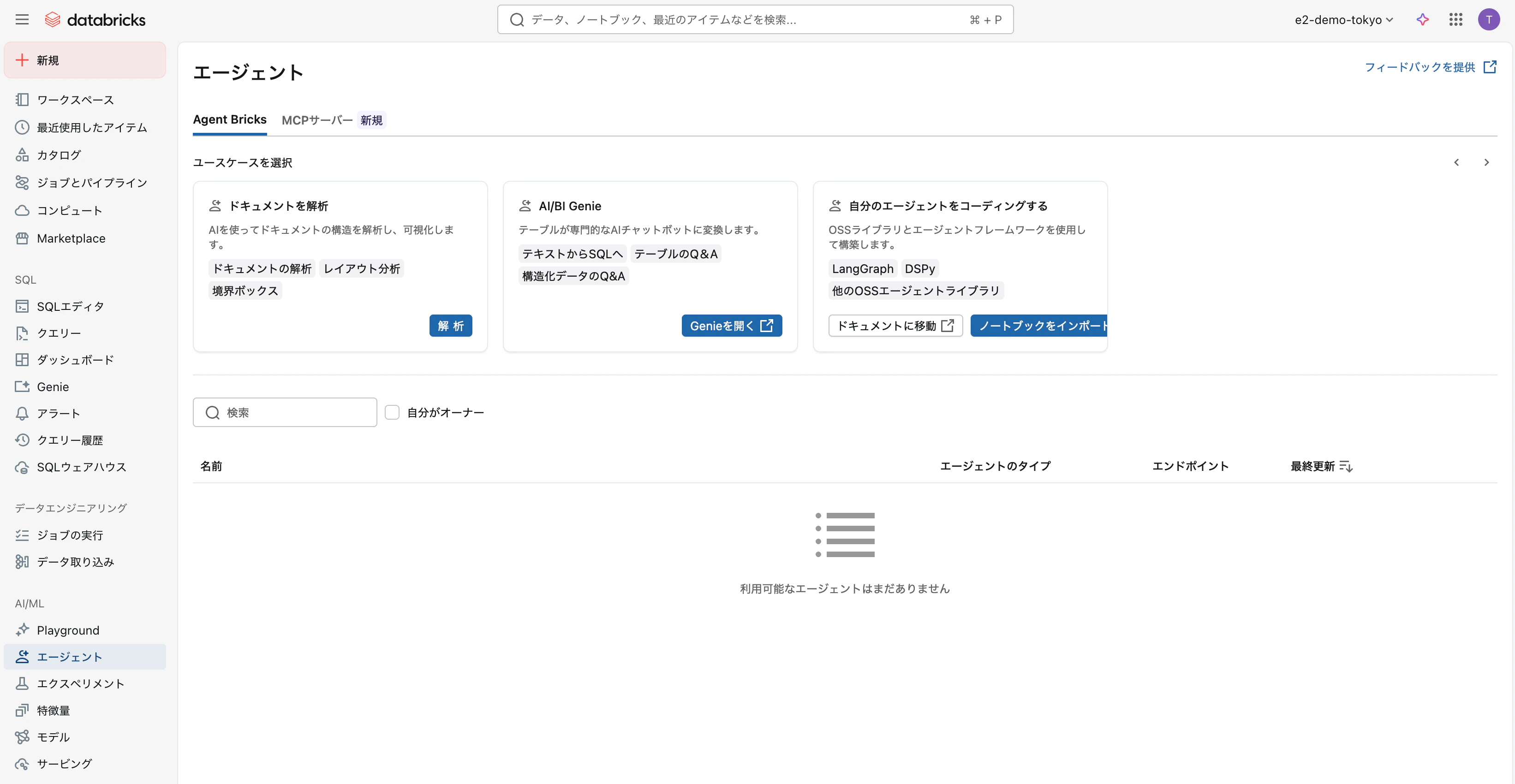Click the LangGraph tag
1515x784 pixels.
[862, 269]
